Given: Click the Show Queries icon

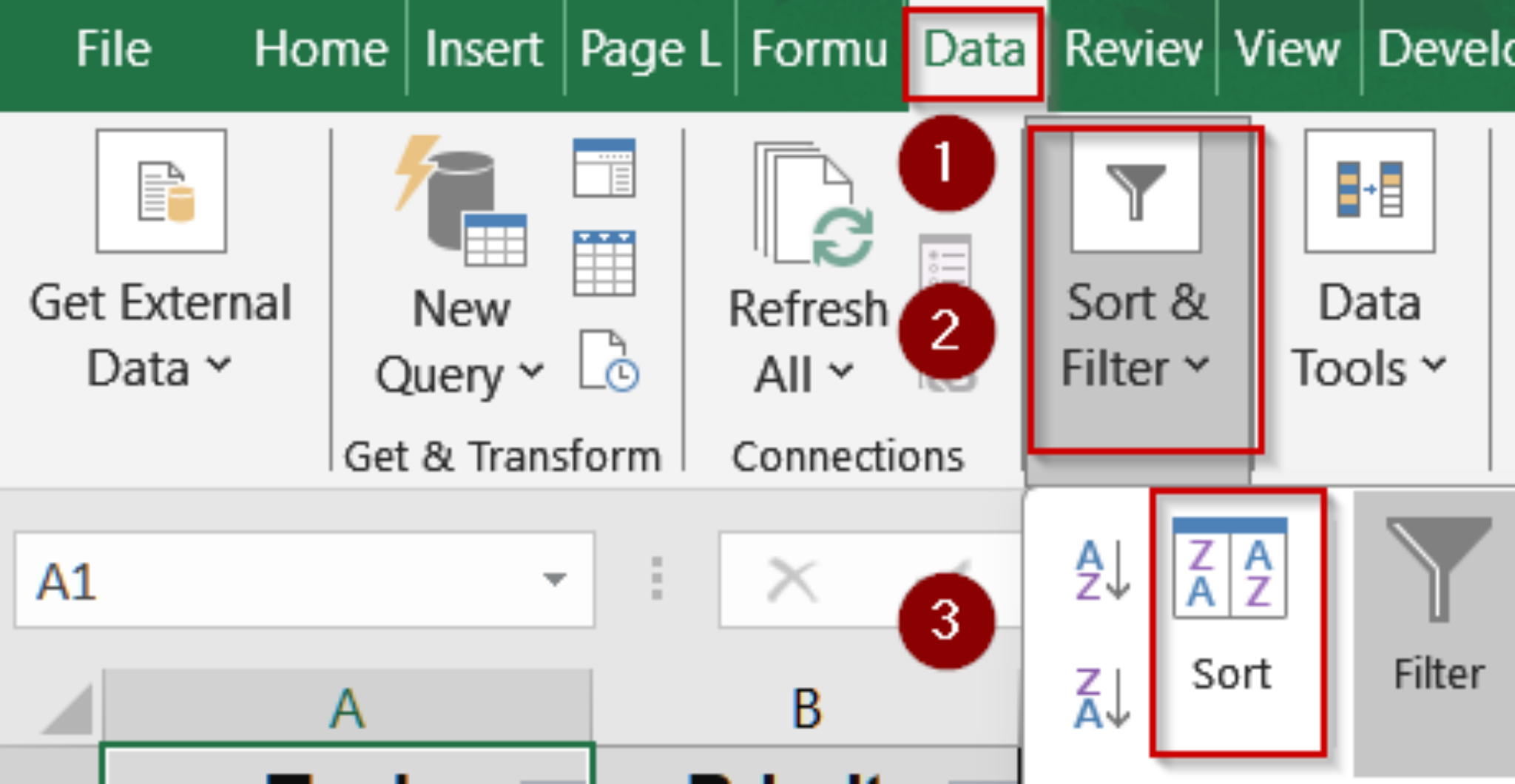Looking at the screenshot, I should click(604, 168).
